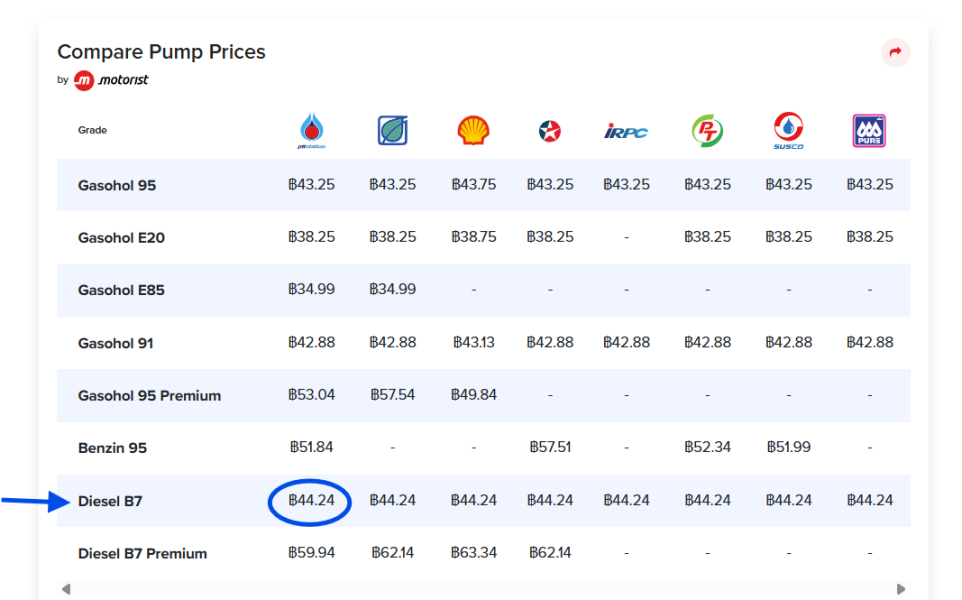Image resolution: width=962 pixels, height=600 pixels.
Task: Select the Caltex star logo
Action: point(550,131)
